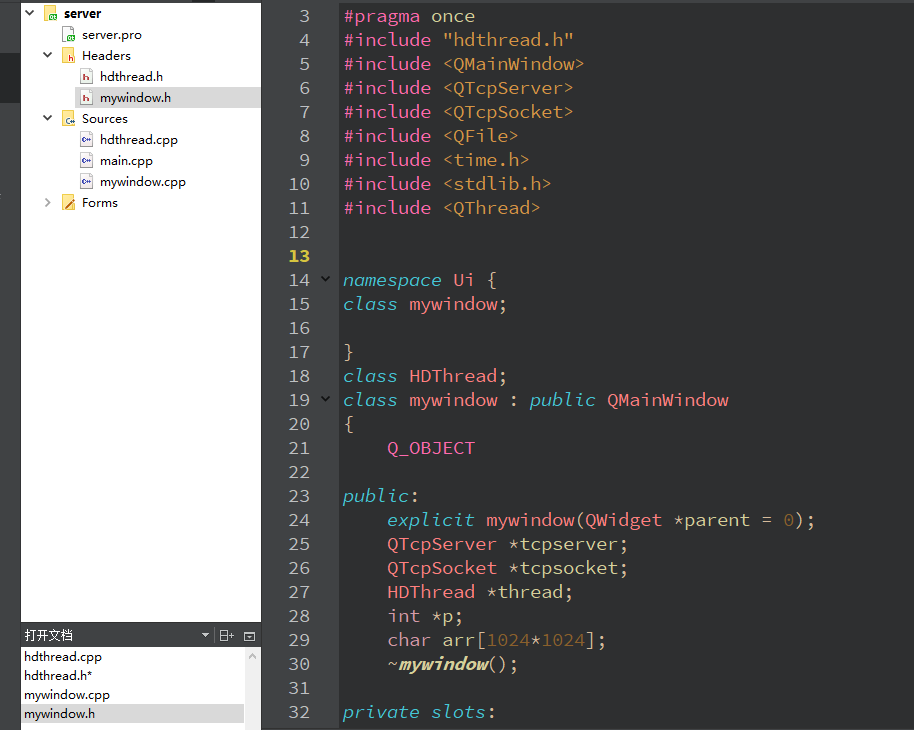The width and height of the screenshot is (914, 730).
Task: Open mywindow.cpp under Sources
Action: (143, 182)
